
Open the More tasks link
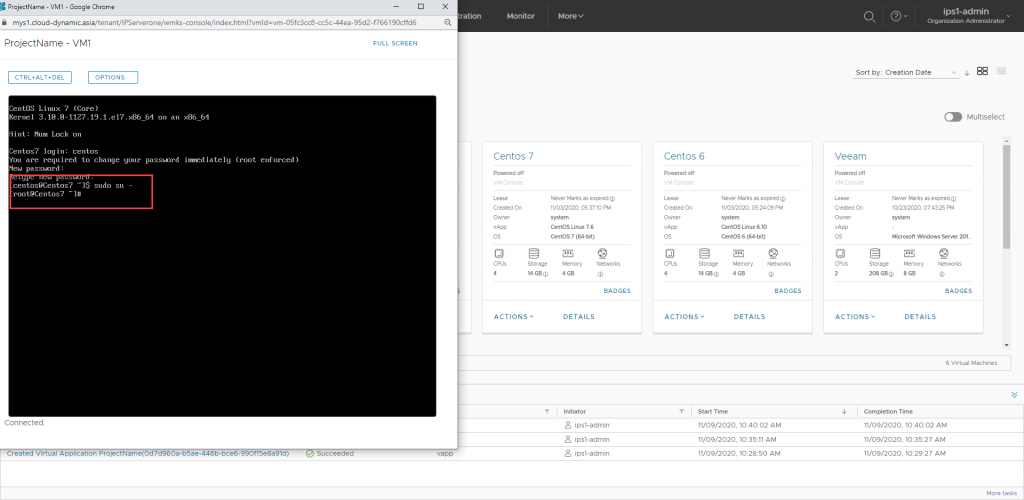(x=1001, y=493)
